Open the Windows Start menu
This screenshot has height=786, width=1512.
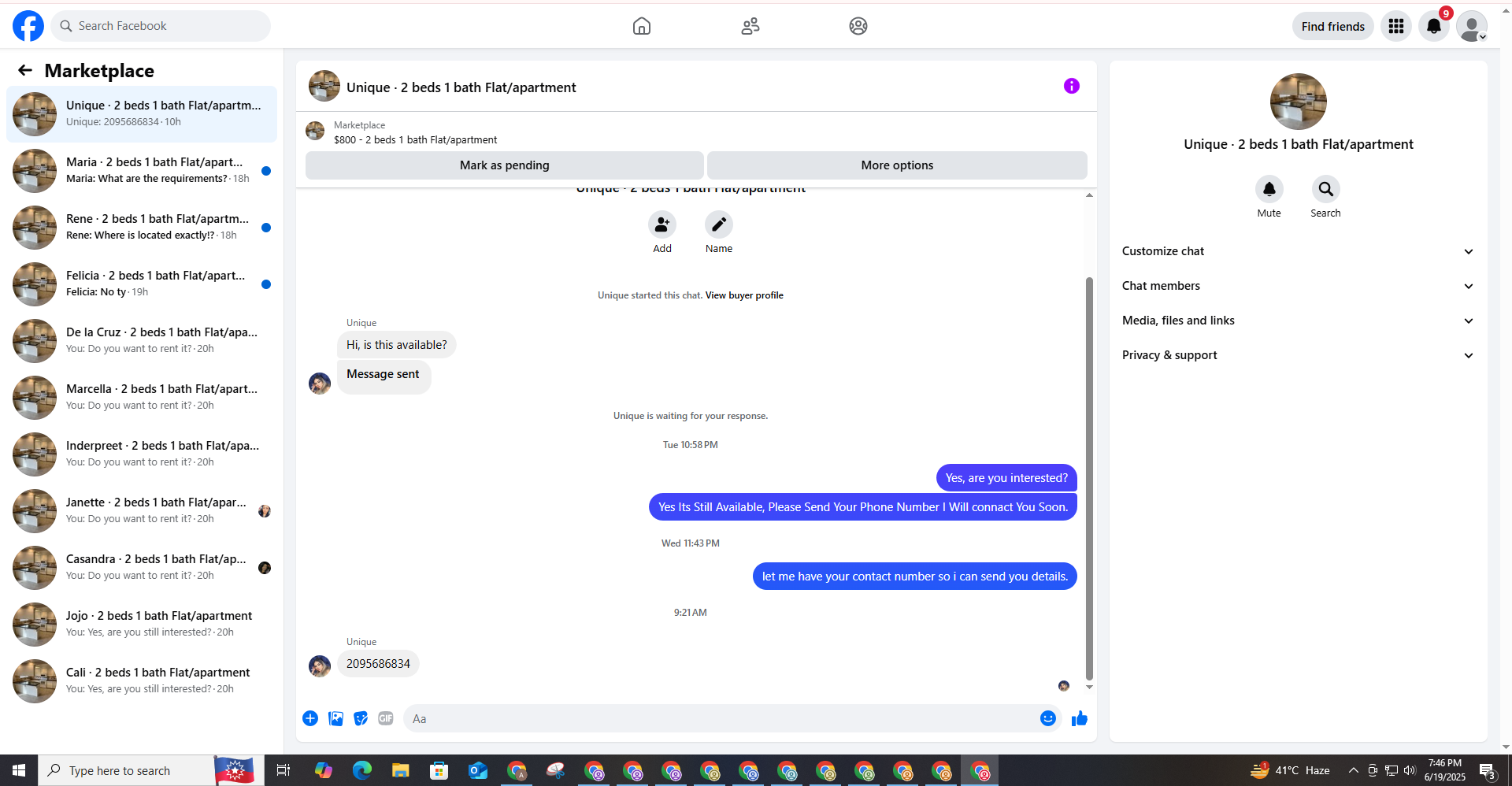click(19, 770)
